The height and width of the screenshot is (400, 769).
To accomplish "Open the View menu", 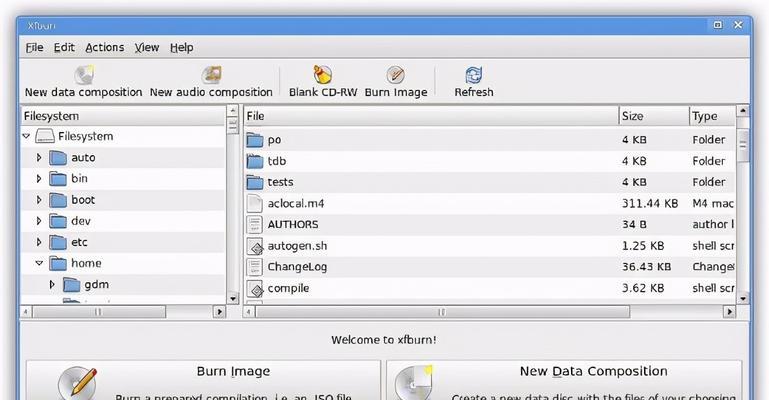I will click(147, 48).
